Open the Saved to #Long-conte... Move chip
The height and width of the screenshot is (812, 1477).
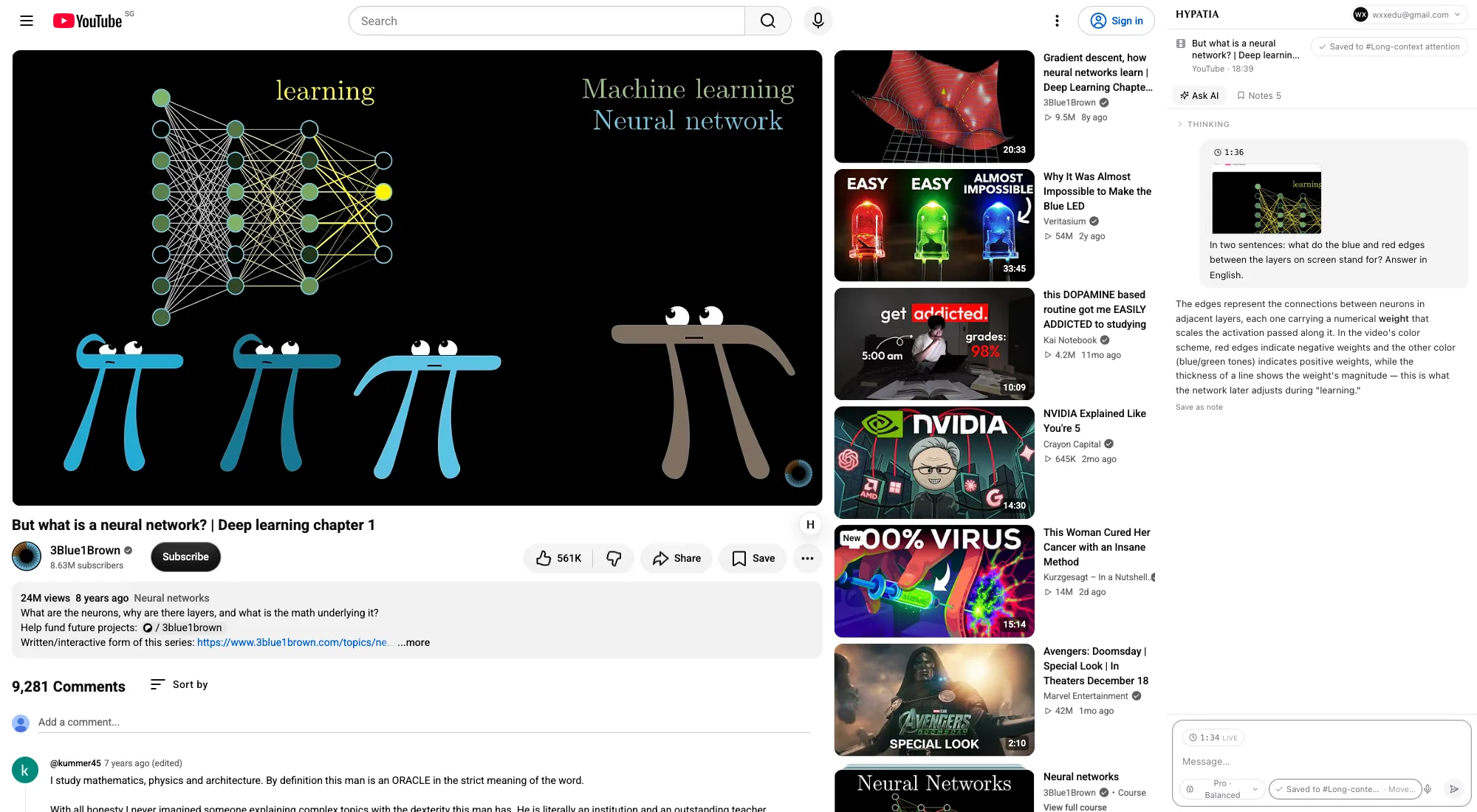[x=1345, y=789]
